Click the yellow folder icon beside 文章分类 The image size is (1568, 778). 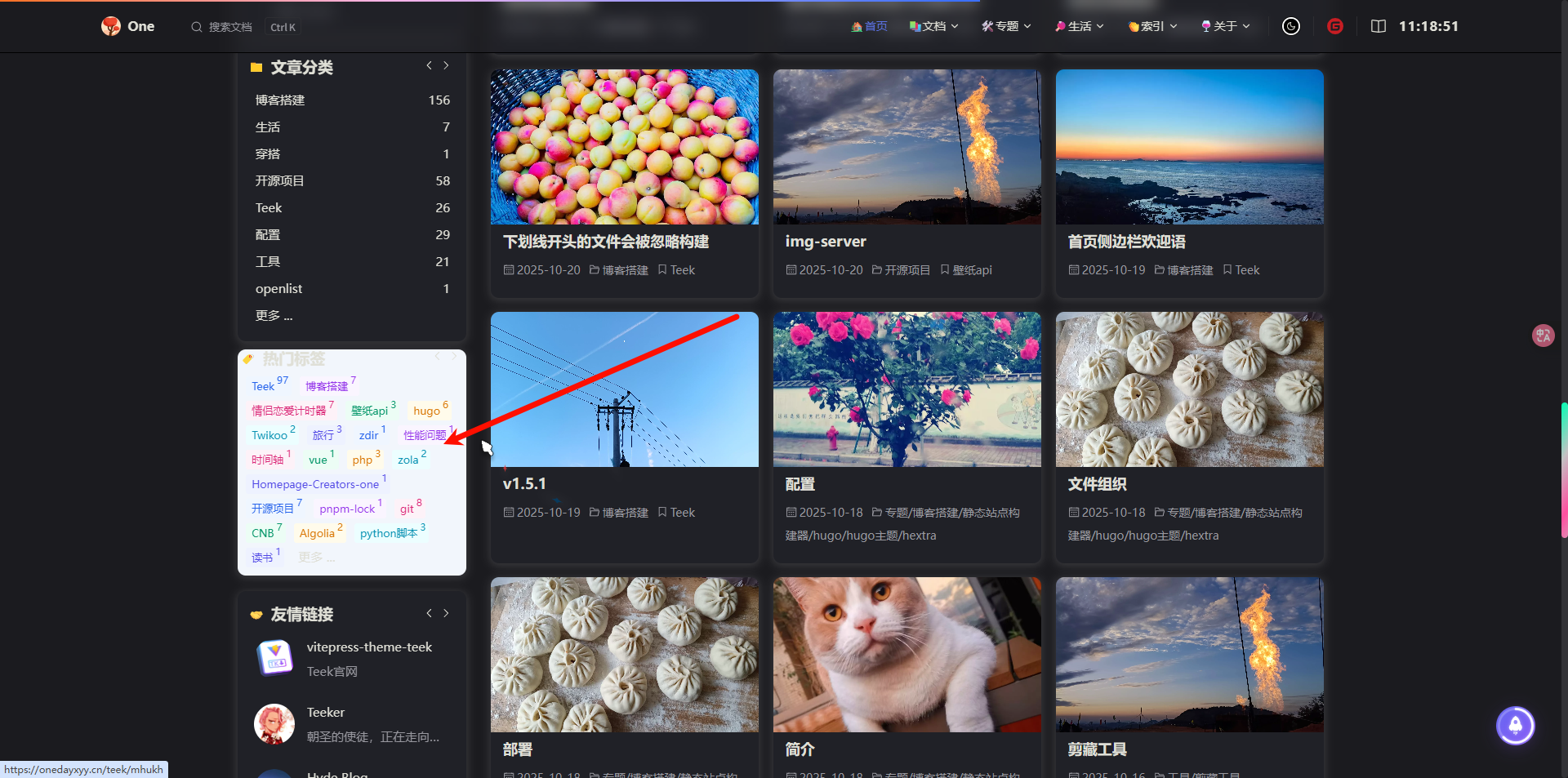pyautogui.click(x=256, y=68)
